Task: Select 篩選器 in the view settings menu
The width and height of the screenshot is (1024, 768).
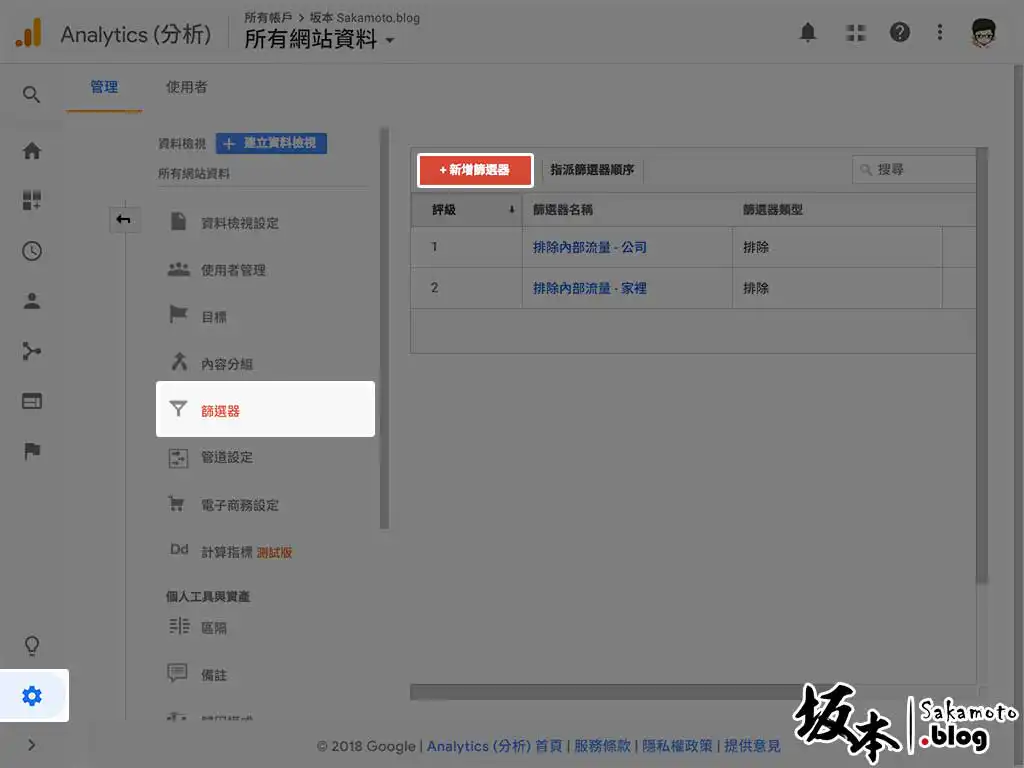Action: click(x=221, y=410)
